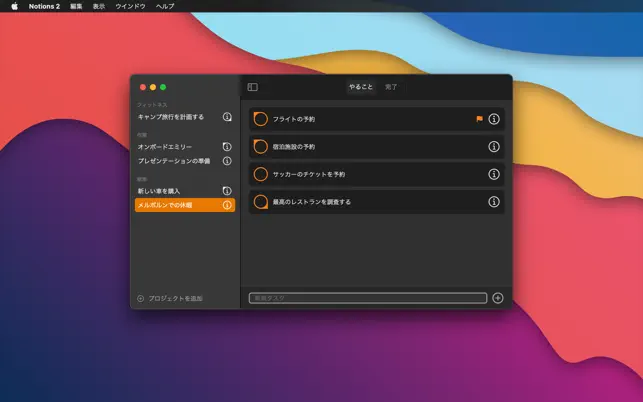Viewport: 643px width, 402px height.
Task: Click the 最高のレストランを調査する task text
Action: click(312, 201)
